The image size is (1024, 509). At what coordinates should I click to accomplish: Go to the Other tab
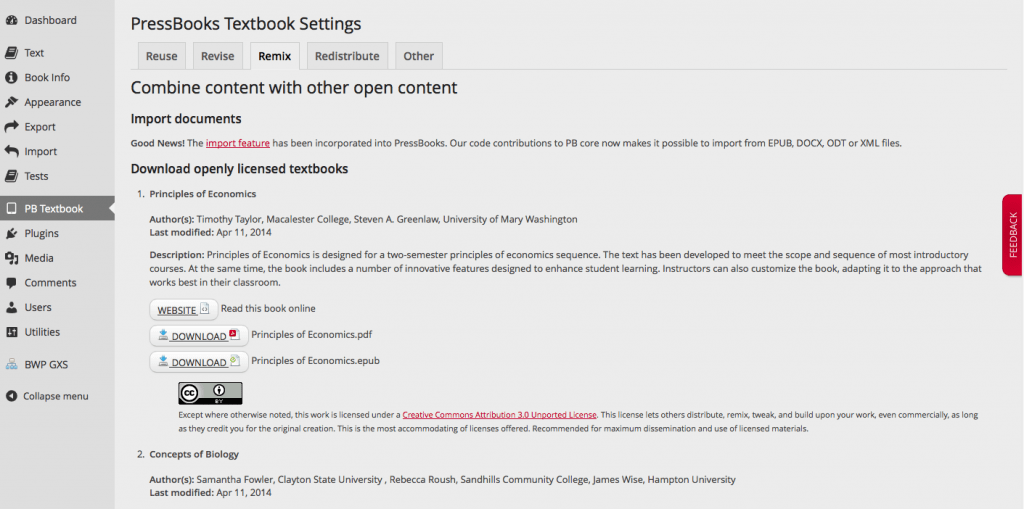coord(418,56)
